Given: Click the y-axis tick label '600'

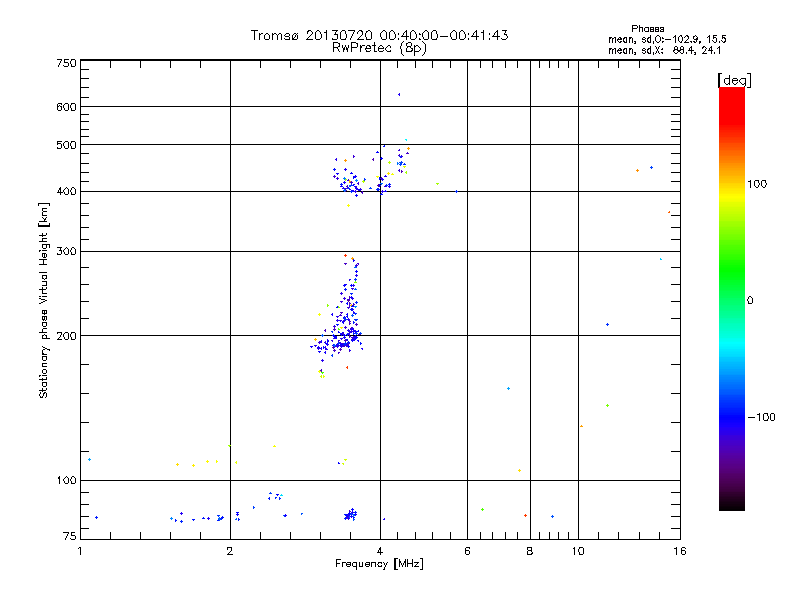Looking at the screenshot, I should coord(66,107).
